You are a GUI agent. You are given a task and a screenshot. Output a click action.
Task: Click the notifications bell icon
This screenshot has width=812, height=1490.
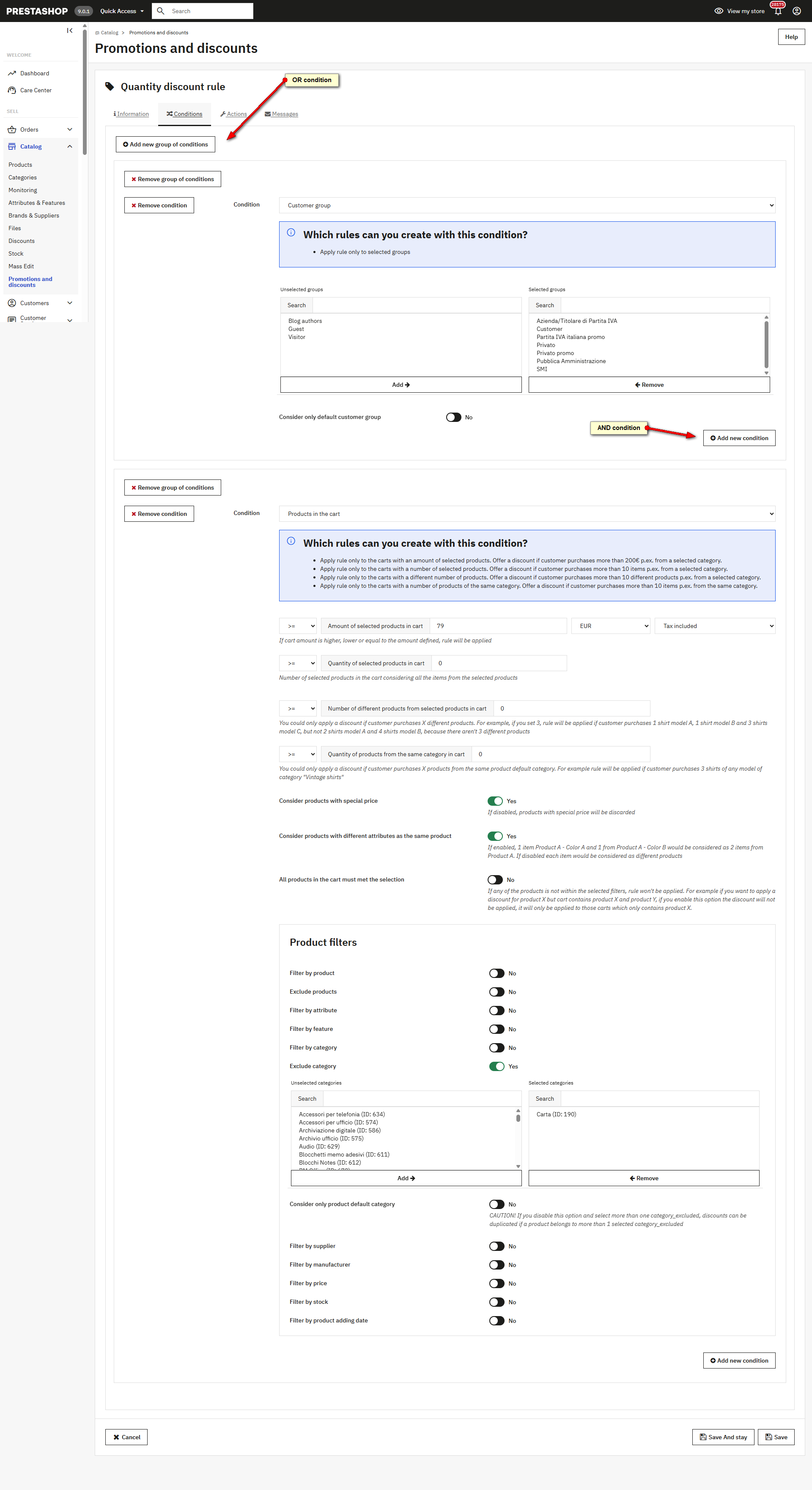pos(778,11)
